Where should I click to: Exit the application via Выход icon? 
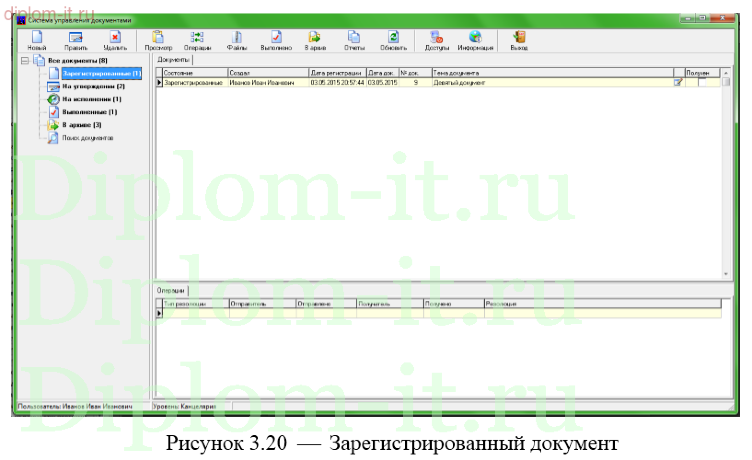pyautogui.click(x=519, y=40)
